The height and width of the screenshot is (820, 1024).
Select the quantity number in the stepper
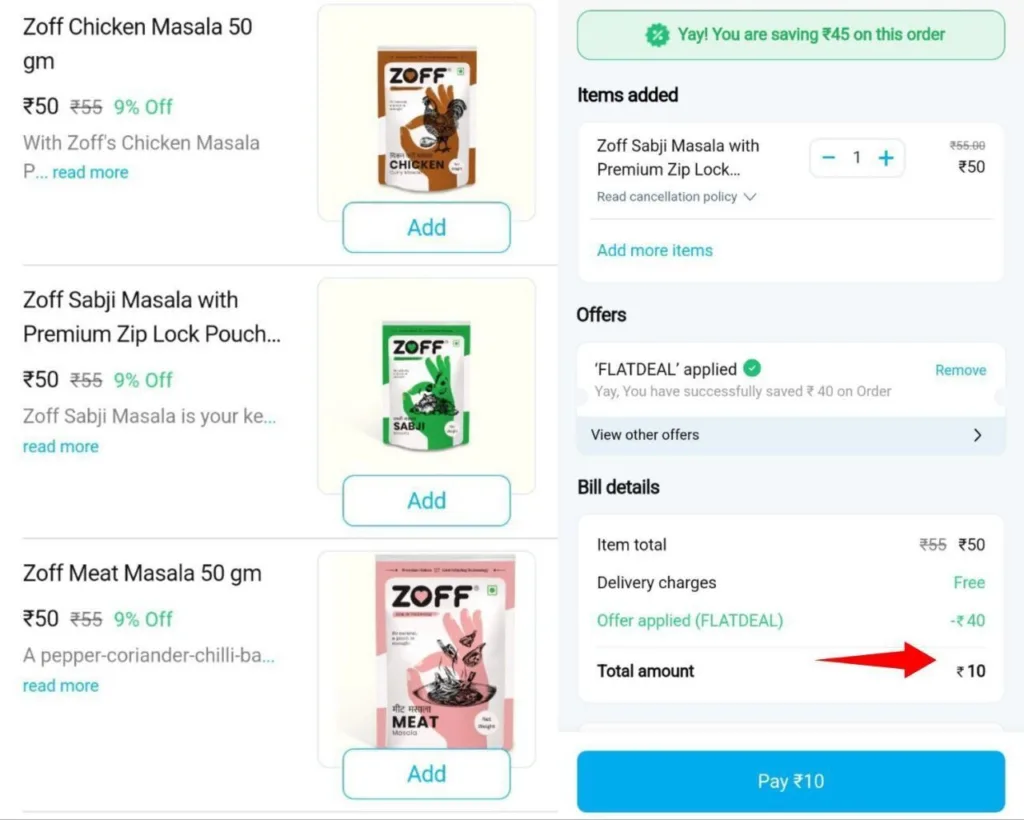pos(857,158)
